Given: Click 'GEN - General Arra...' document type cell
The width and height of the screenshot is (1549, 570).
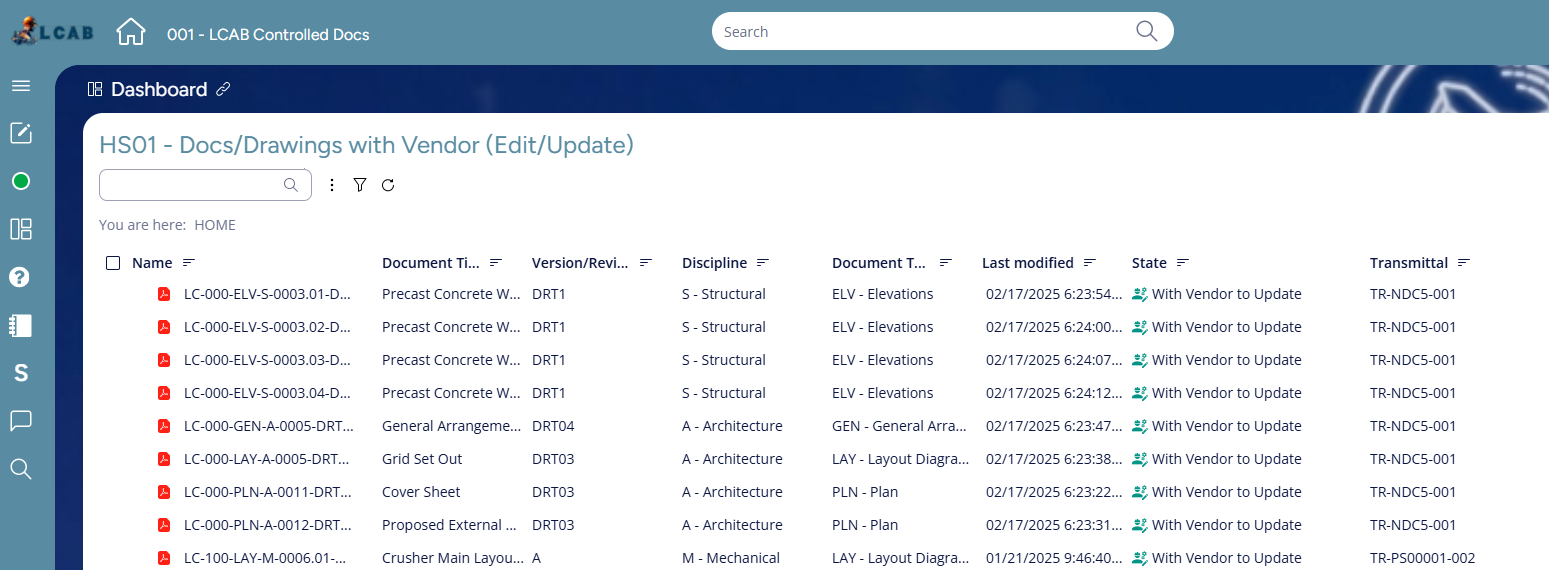Looking at the screenshot, I should [x=900, y=426].
